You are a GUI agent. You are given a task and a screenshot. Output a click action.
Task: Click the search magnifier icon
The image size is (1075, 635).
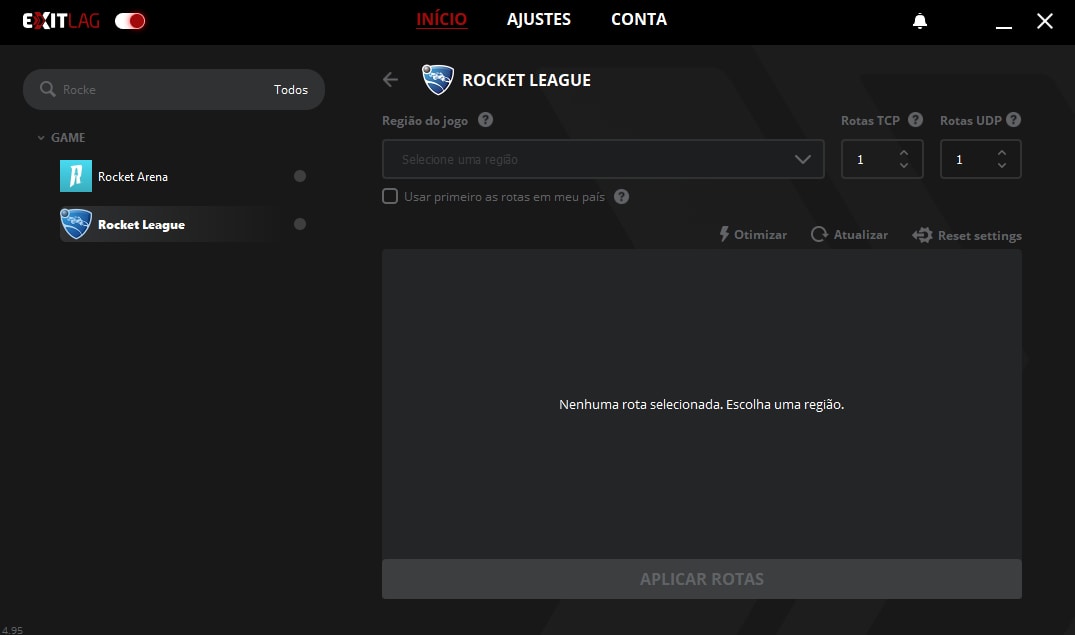coord(47,89)
